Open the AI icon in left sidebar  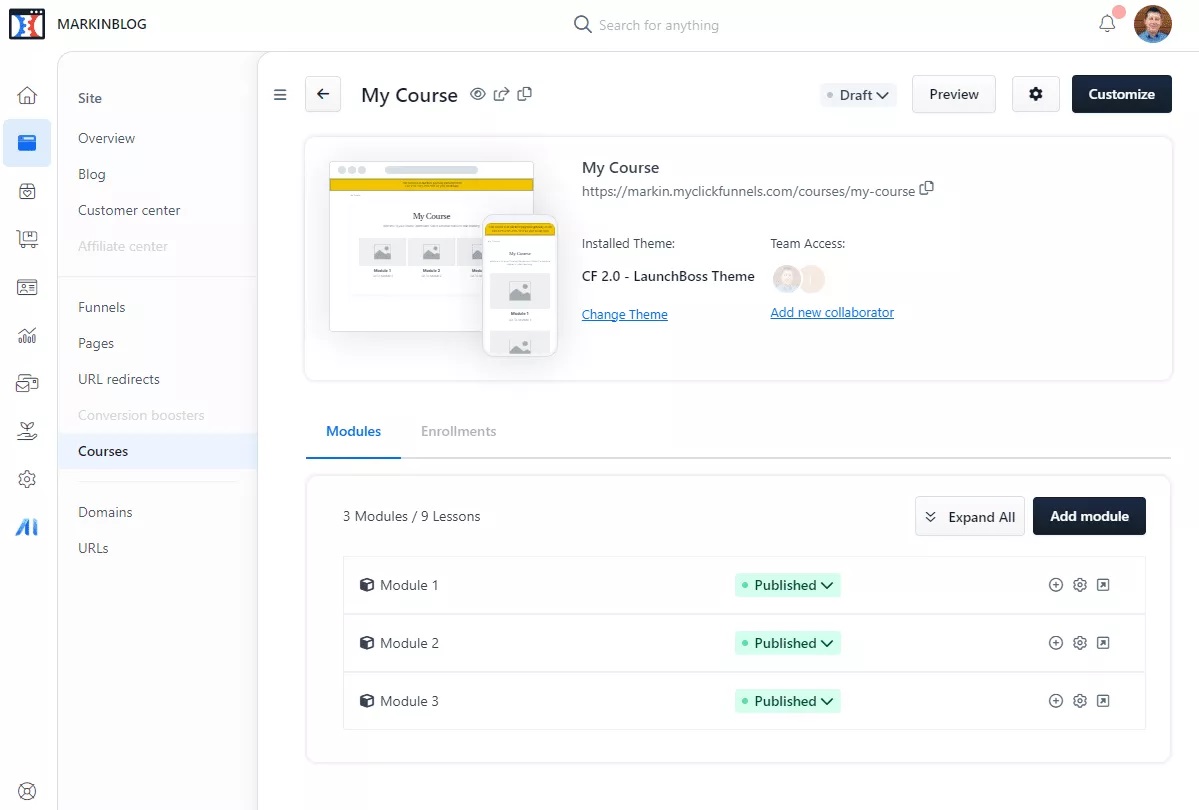(x=27, y=527)
